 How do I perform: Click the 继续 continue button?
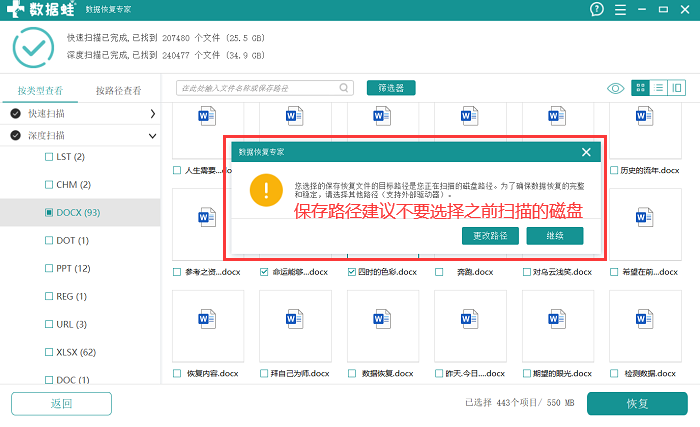point(555,236)
